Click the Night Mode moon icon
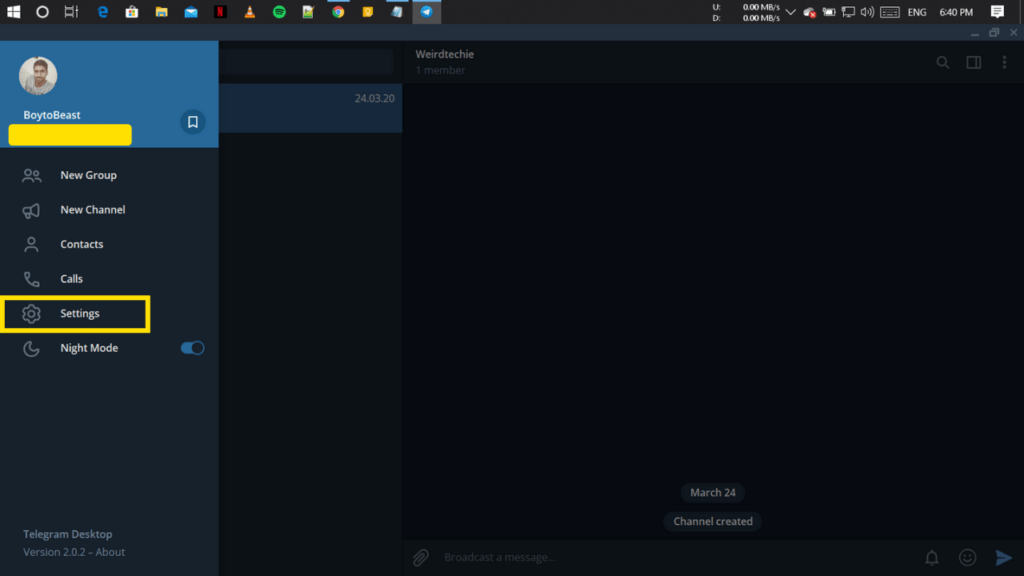 [x=31, y=348]
